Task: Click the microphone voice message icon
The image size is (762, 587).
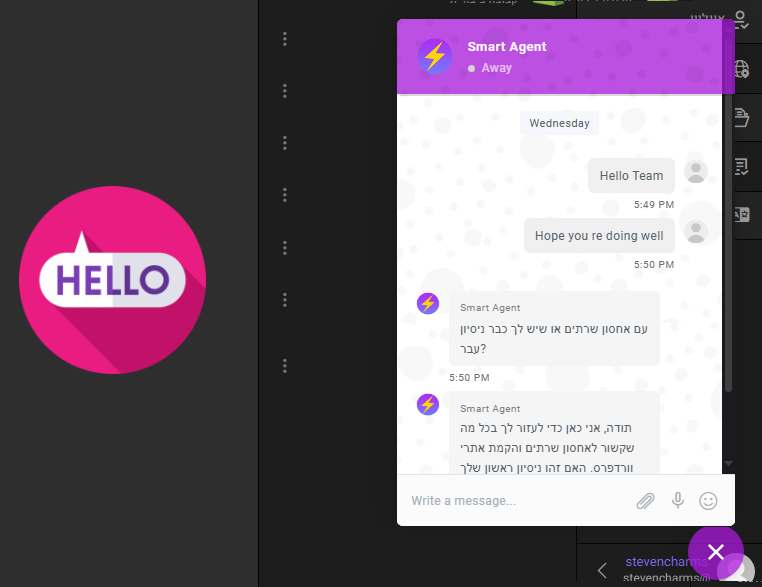Action: coord(678,500)
